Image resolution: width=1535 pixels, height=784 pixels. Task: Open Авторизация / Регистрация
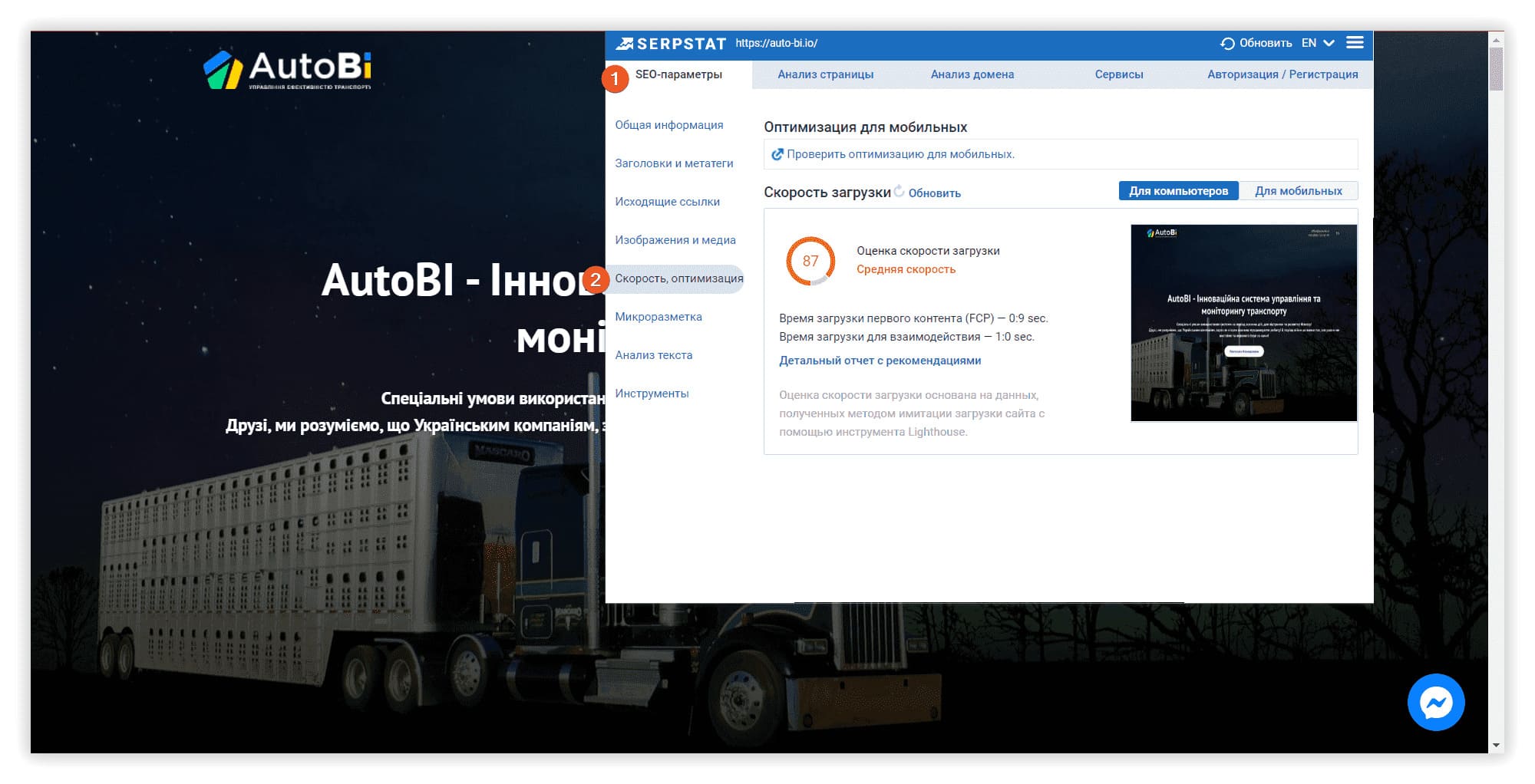[1282, 74]
